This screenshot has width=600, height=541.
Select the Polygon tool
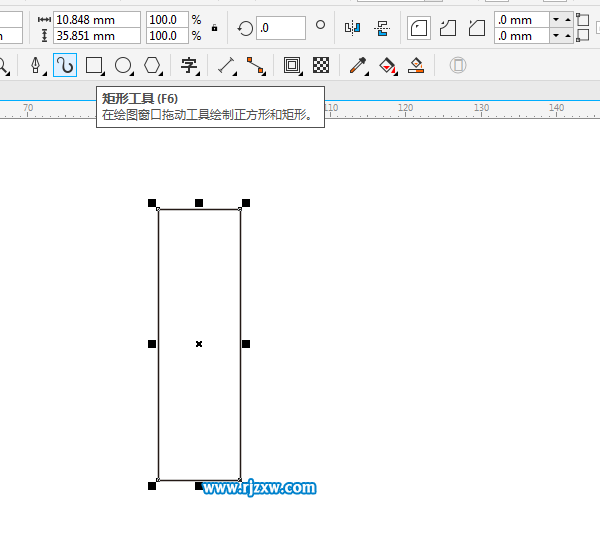pos(152,66)
